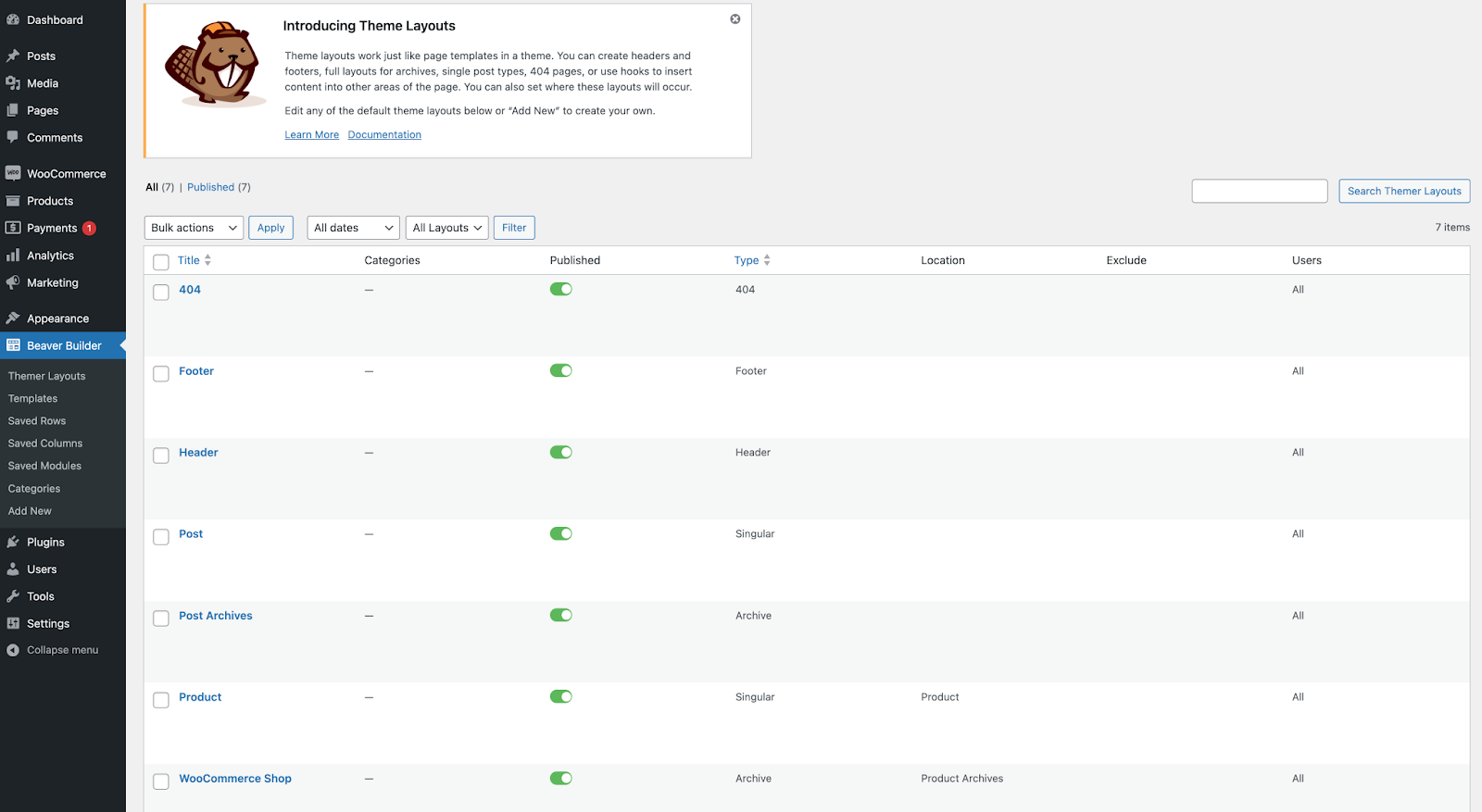This screenshot has height=812, width=1482.
Task: Open the 404 layout title link
Action: pyautogui.click(x=190, y=290)
